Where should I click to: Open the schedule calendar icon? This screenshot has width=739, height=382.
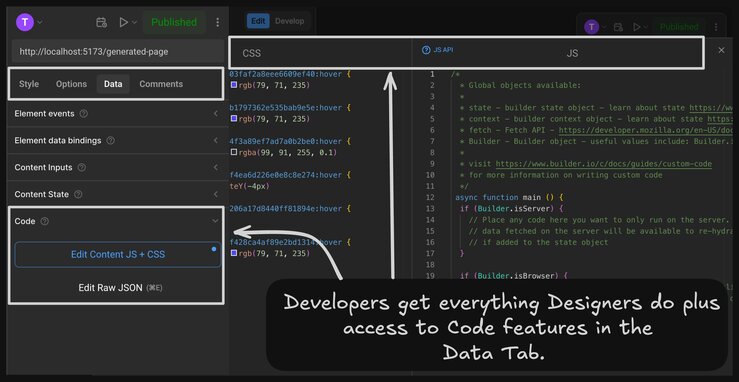(101, 22)
